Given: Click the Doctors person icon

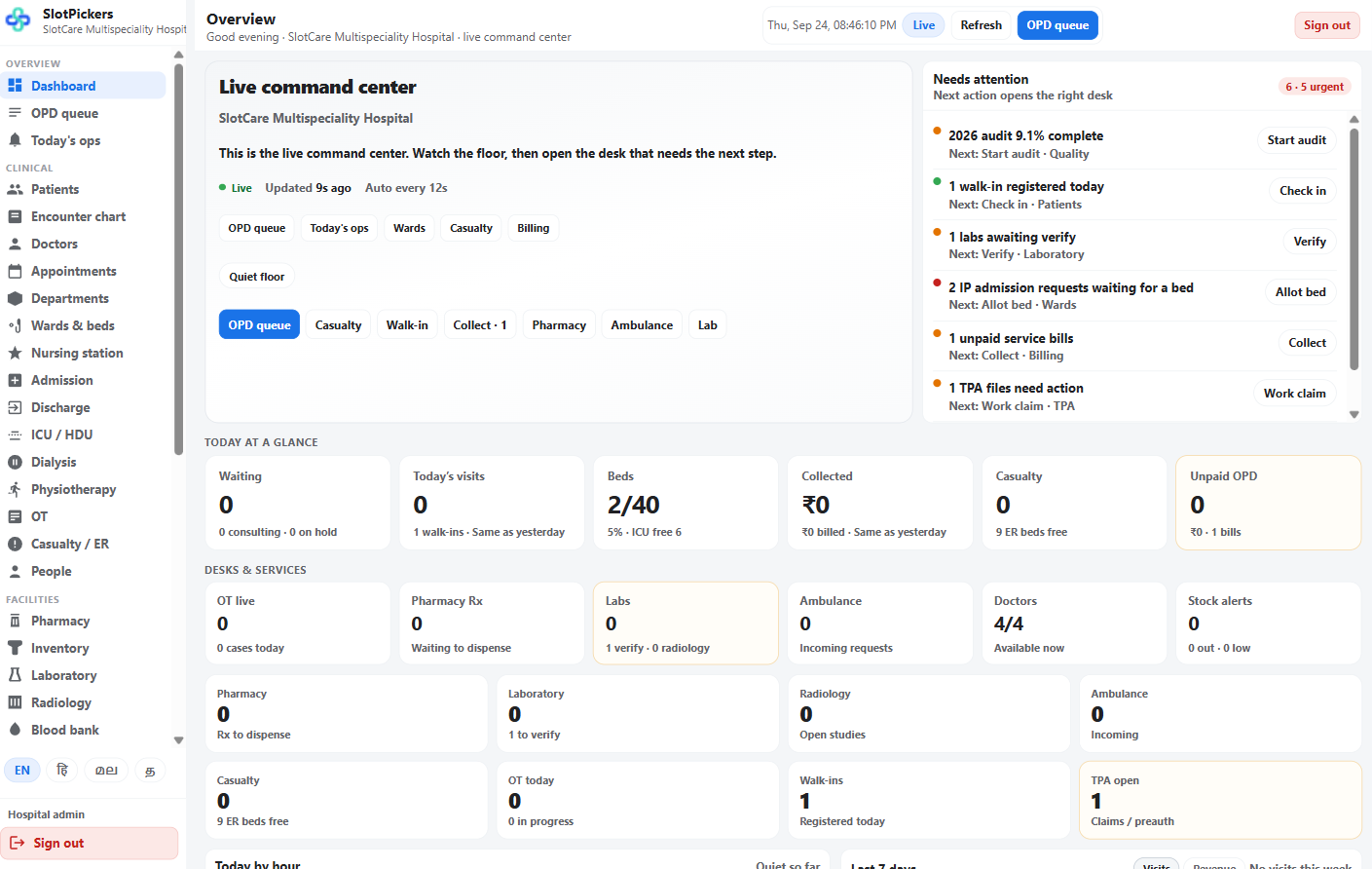Looking at the screenshot, I should coord(15,244).
